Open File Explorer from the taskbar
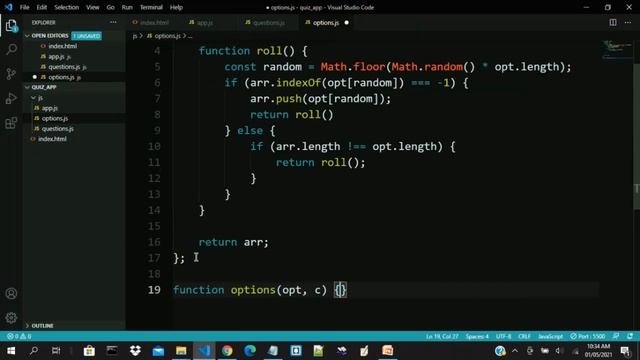This screenshot has width=640, height=360. point(181,351)
